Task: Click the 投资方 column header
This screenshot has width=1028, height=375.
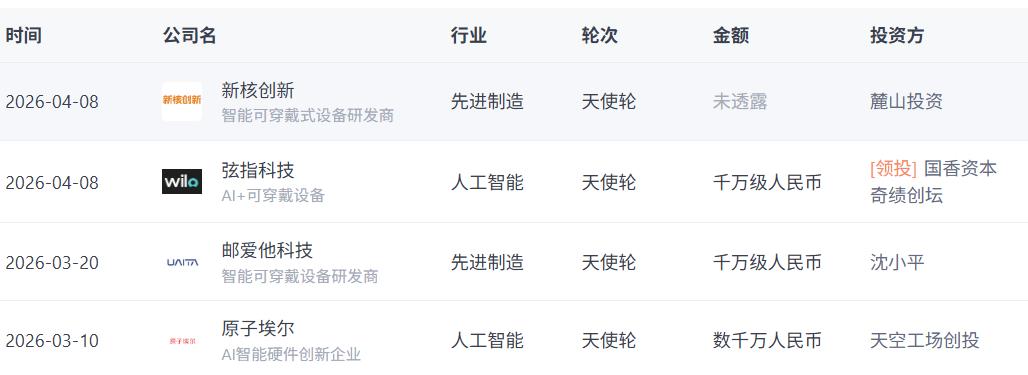Action: 897,35
